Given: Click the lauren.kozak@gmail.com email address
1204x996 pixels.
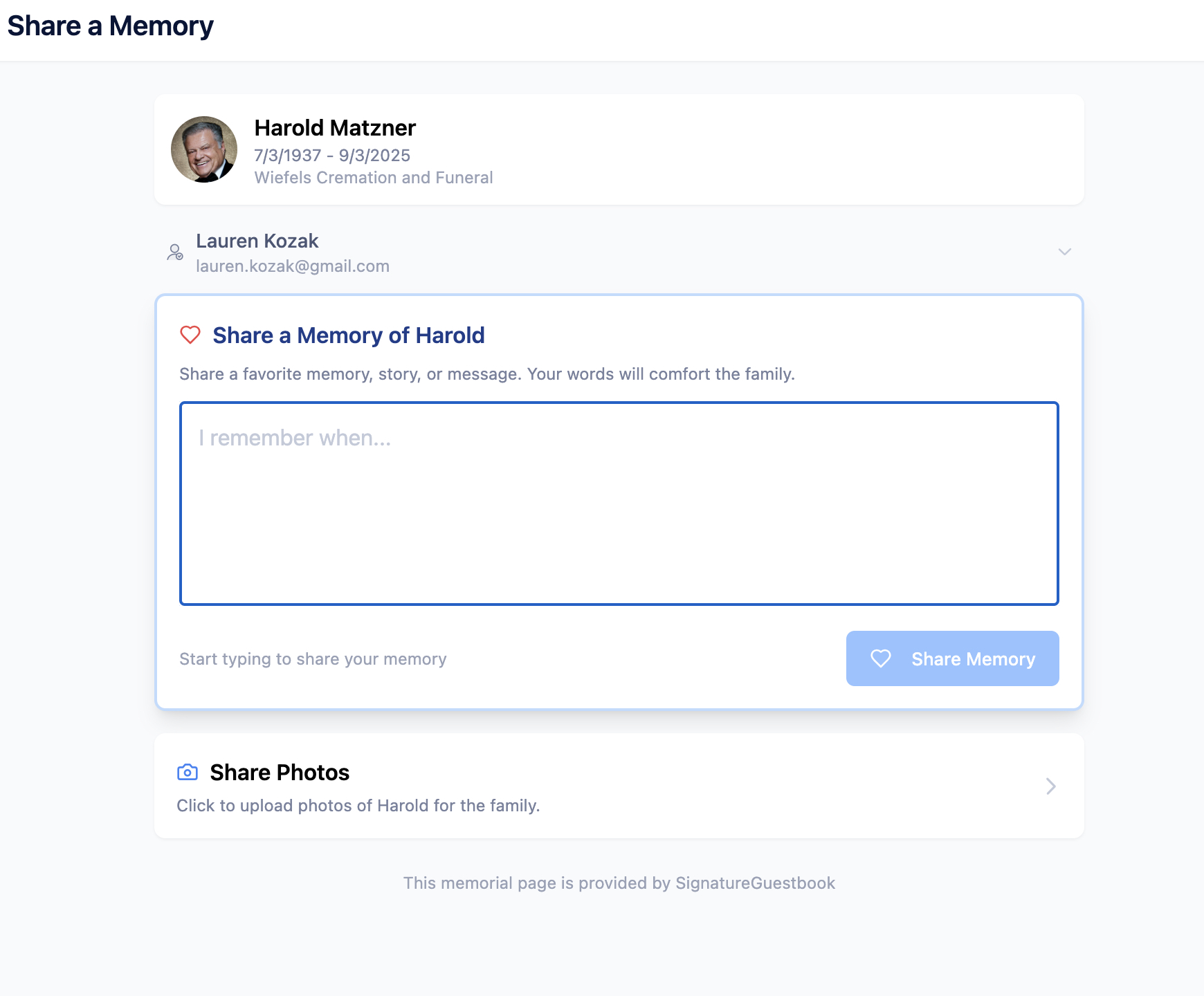Looking at the screenshot, I should [x=293, y=266].
